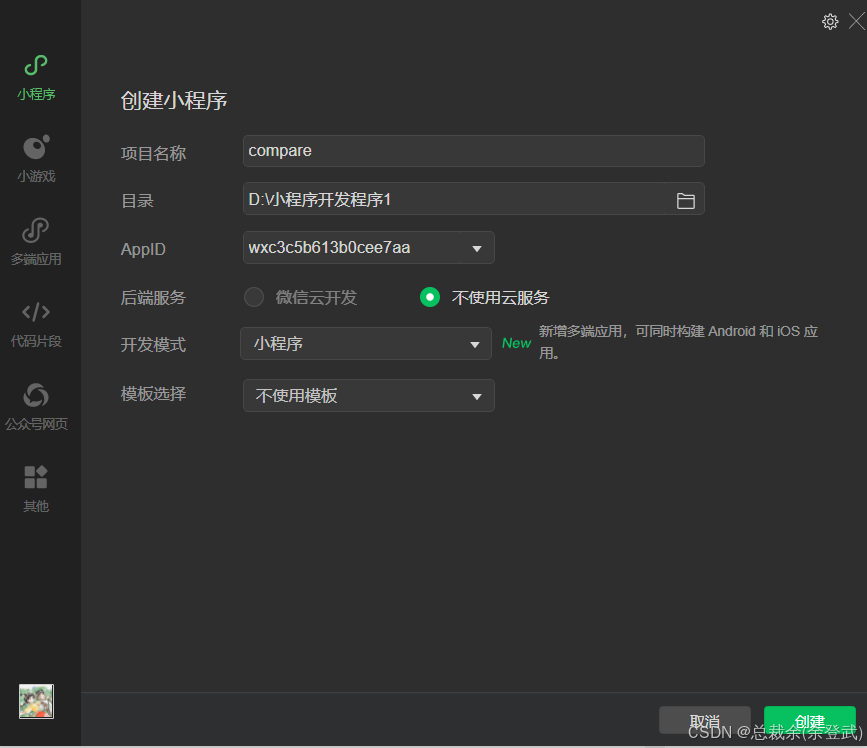Open the 开发模式 dropdown

[366, 344]
